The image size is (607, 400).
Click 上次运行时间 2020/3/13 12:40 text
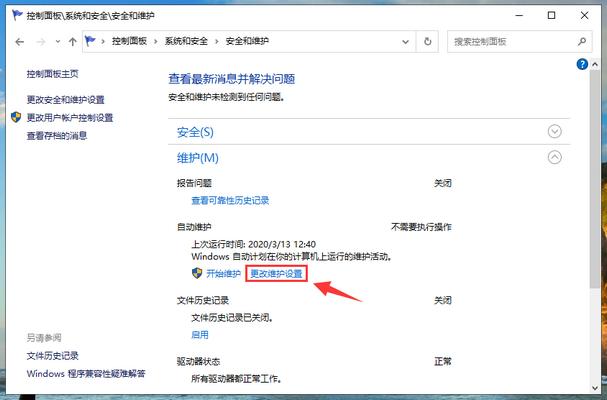click(x=254, y=245)
